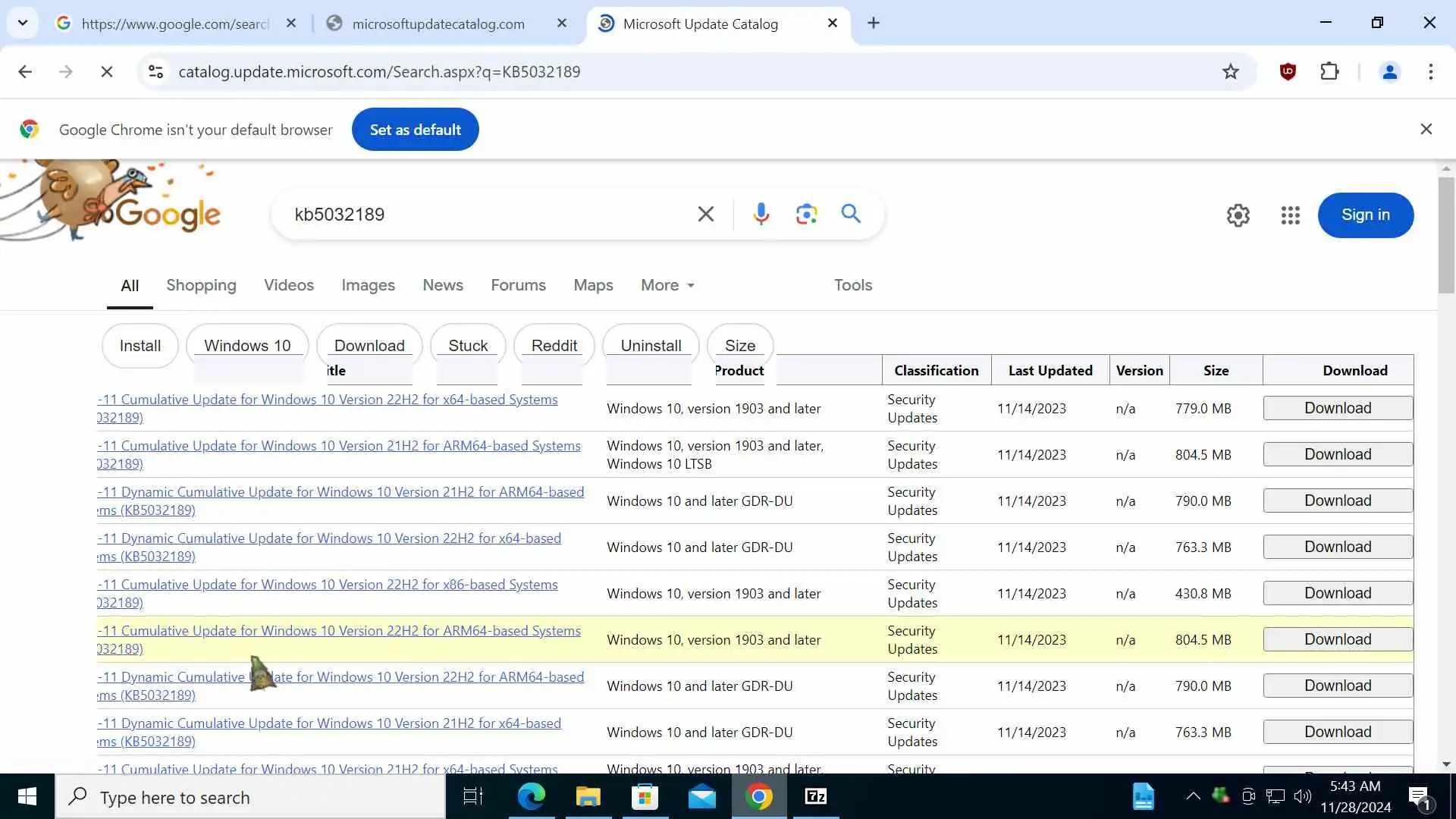Image resolution: width=1456 pixels, height=819 pixels.
Task: Expand the More search filters dropdown
Action: 667,285
